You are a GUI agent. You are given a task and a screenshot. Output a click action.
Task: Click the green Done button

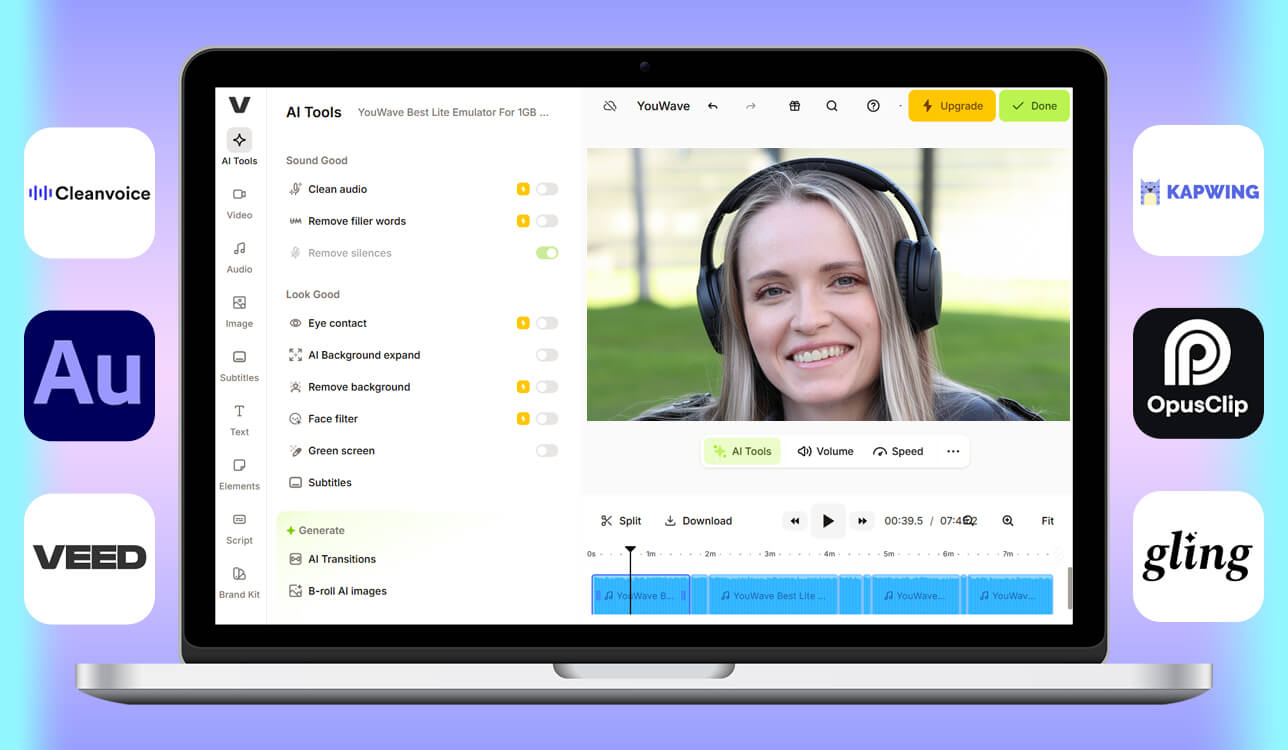click(1034, 106)
